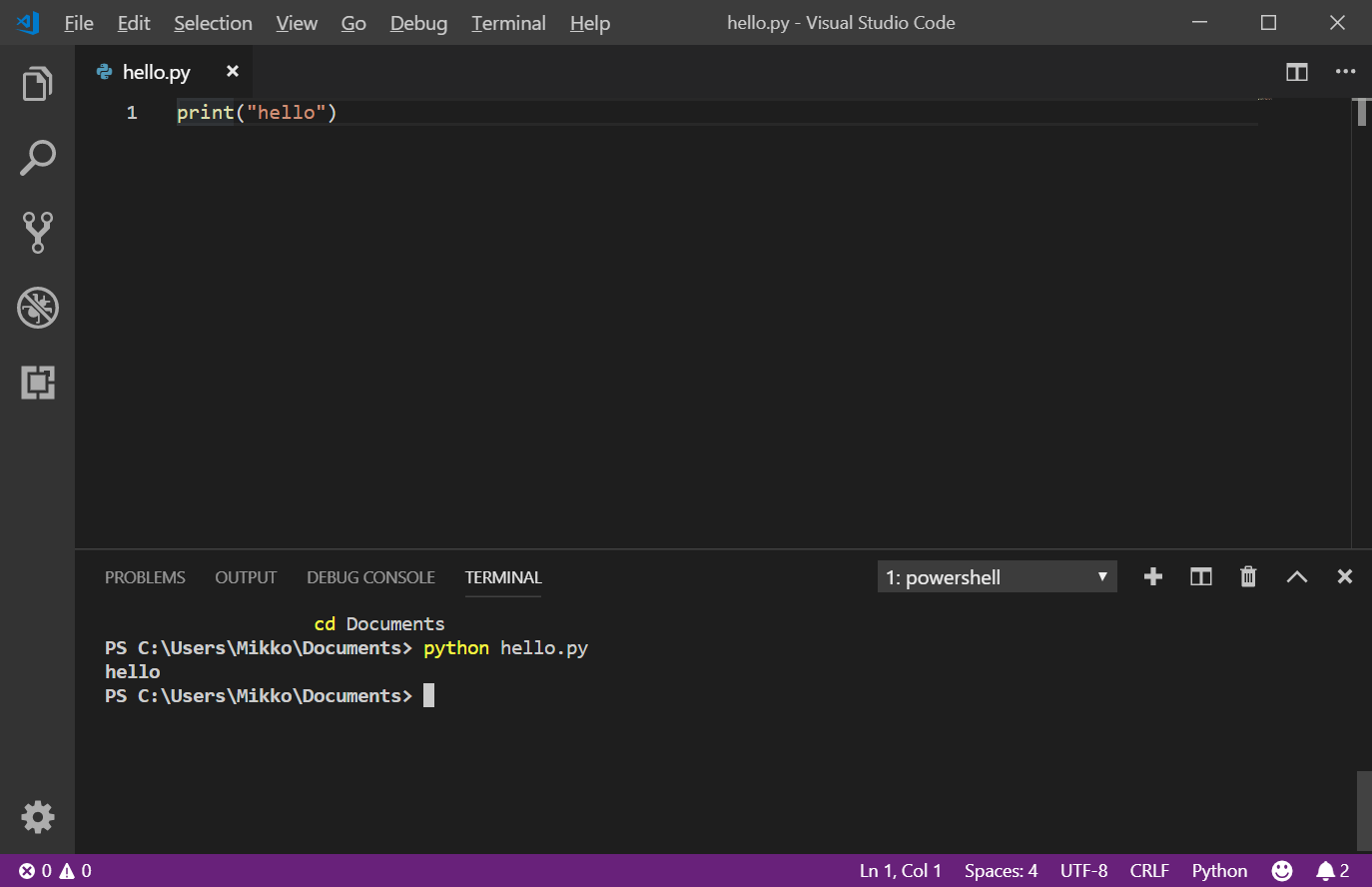Viewport: 1372px width, 887px height.
Task: Close the terminal panel
Action: 1345,576
